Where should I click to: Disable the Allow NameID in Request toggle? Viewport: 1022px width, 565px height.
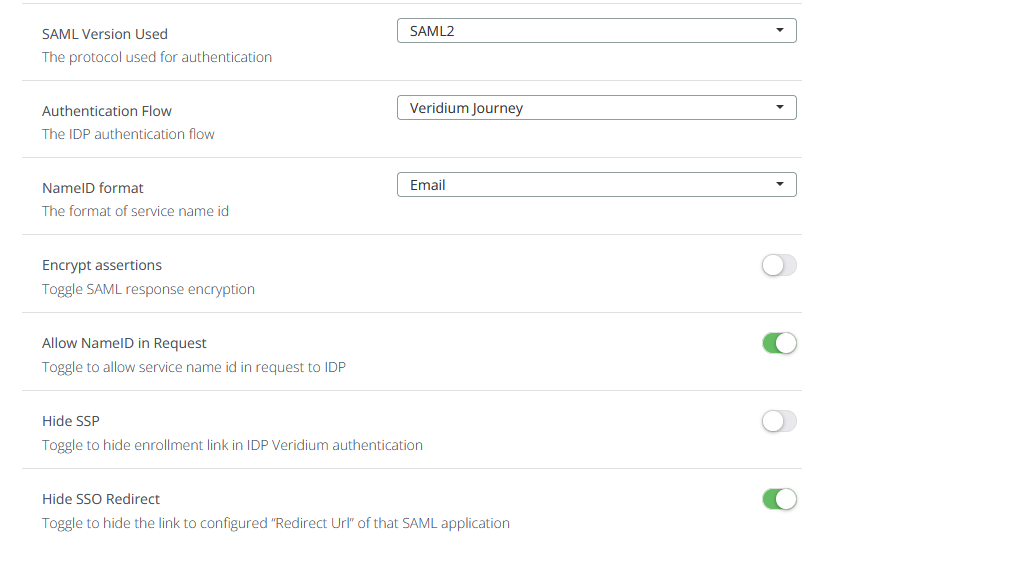779,343
